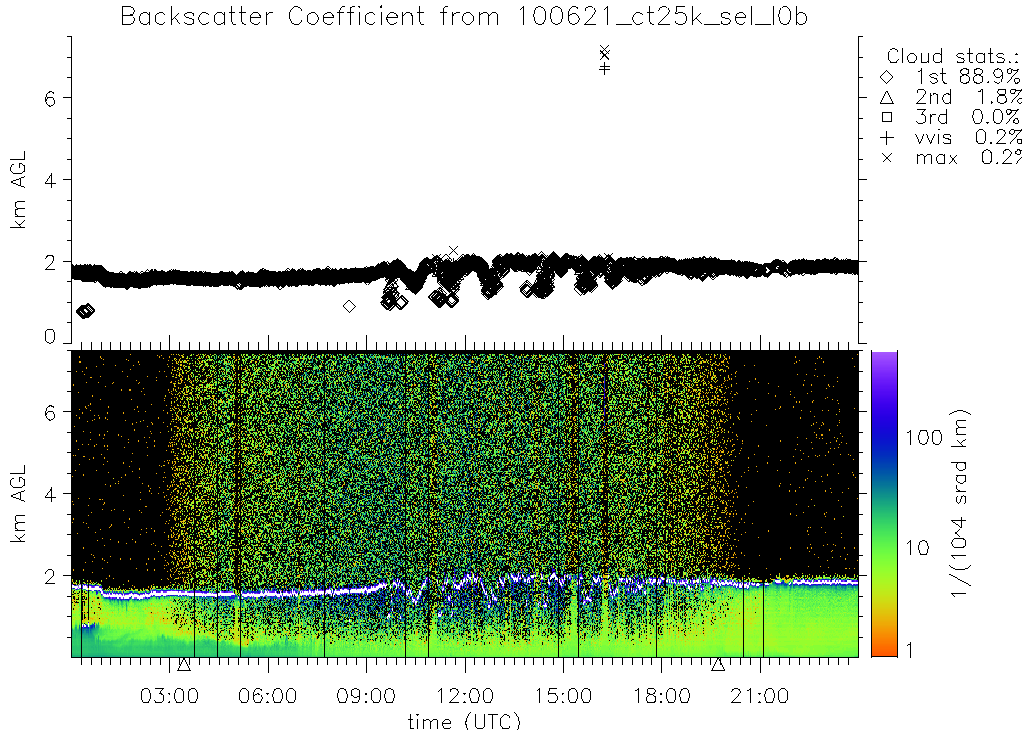The image size is (1022, 730).
Task: Select the triangle marker below axis before 21:00
Action: click(x=718, y=664)
